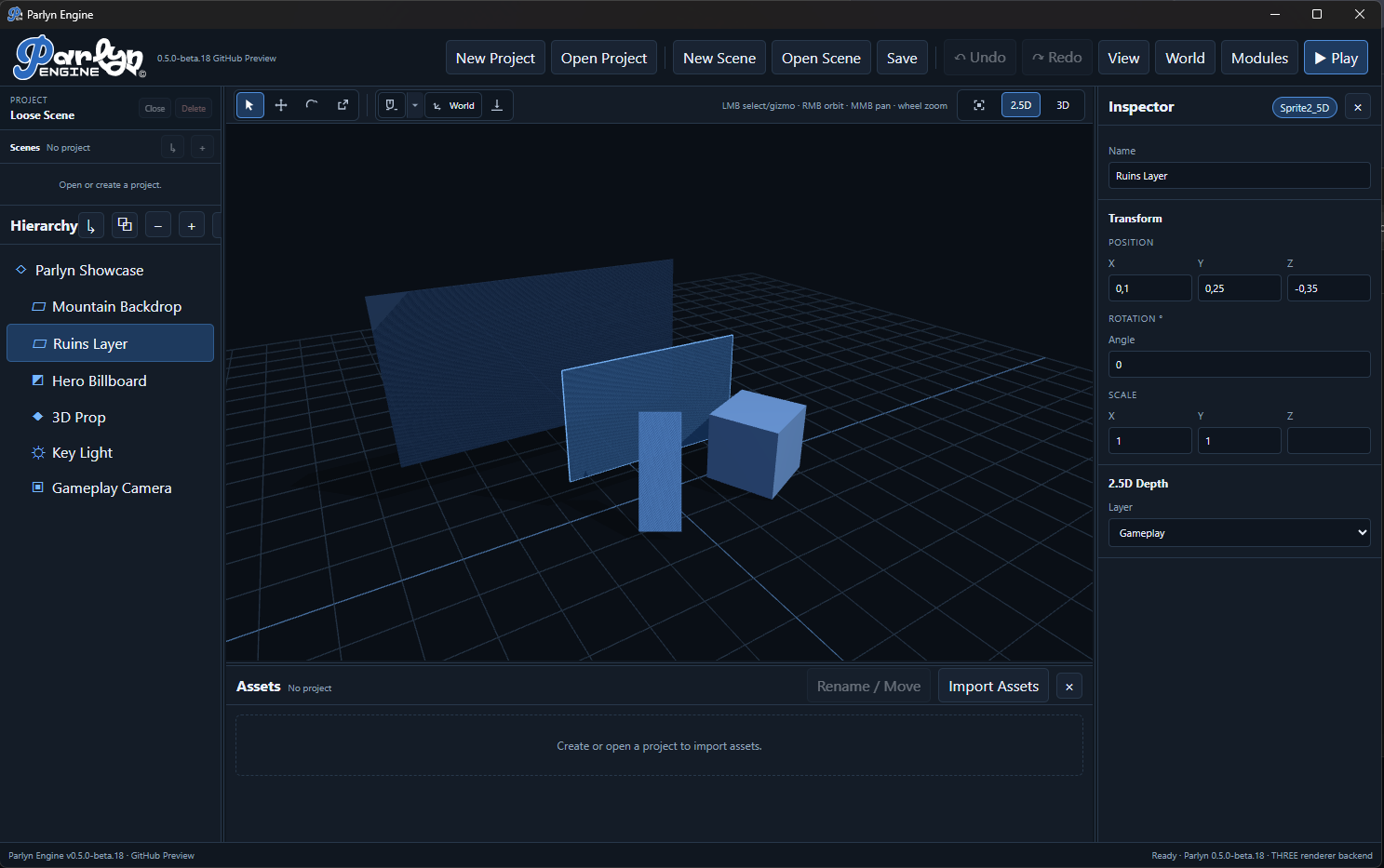This screenshot has width=1384, height=868.
Task: Switch viewport to 3D mode
Action: click(1063, 105)
